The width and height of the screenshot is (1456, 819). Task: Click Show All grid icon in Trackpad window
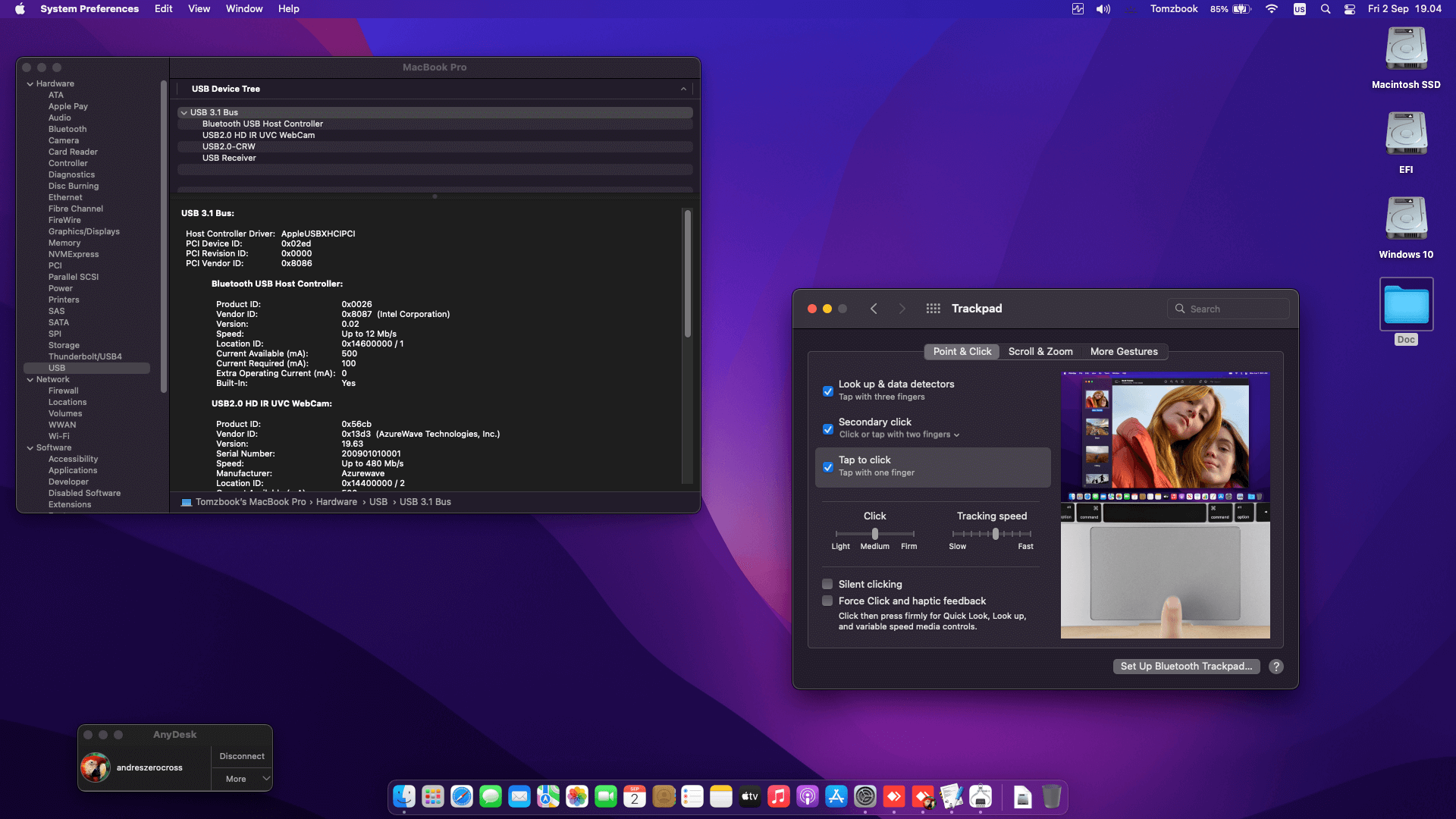tap(933, 309)
